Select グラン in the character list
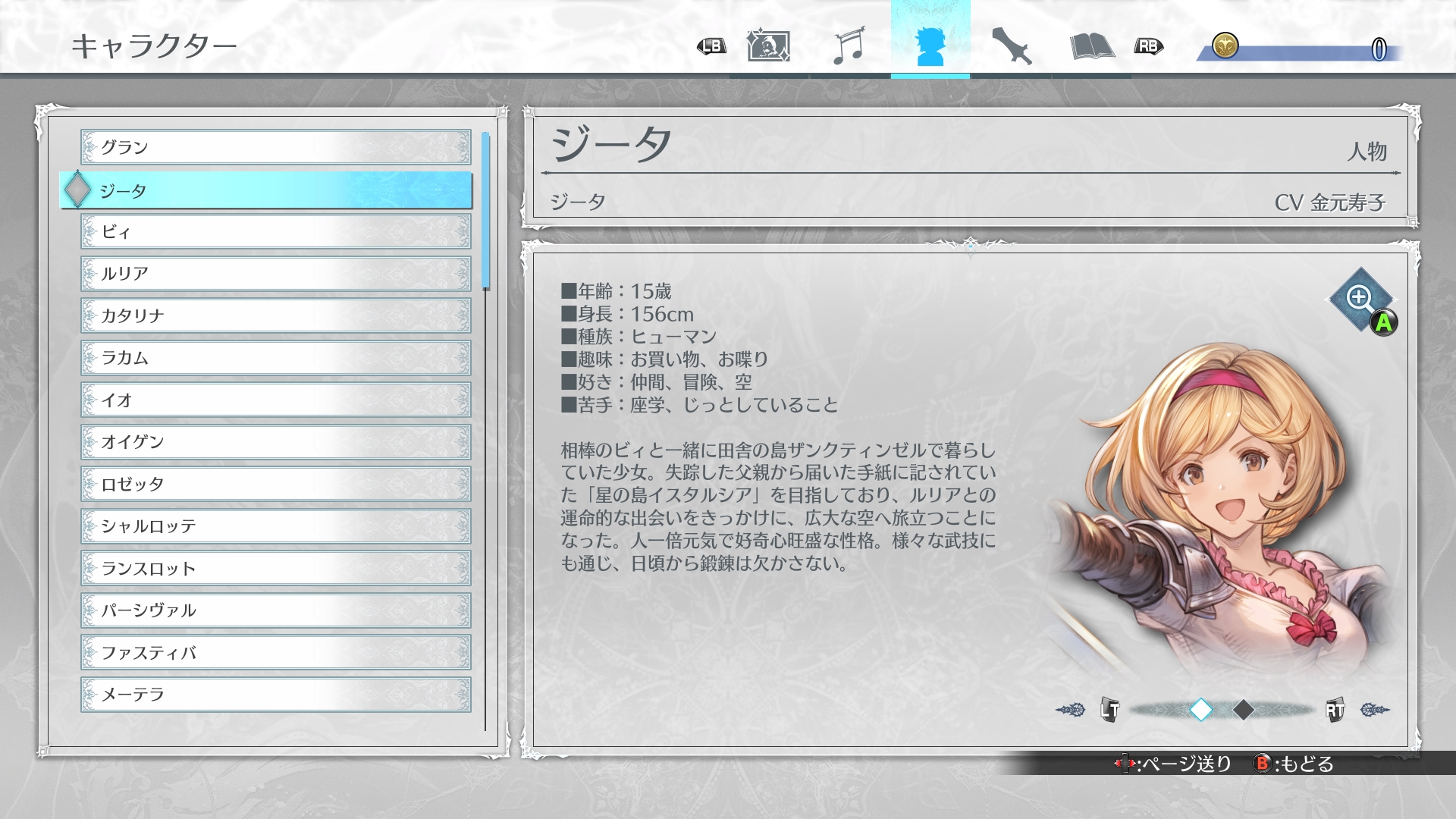Image resolution: width=1456 pixels, height=819 pixels. (x=276, y=147)
